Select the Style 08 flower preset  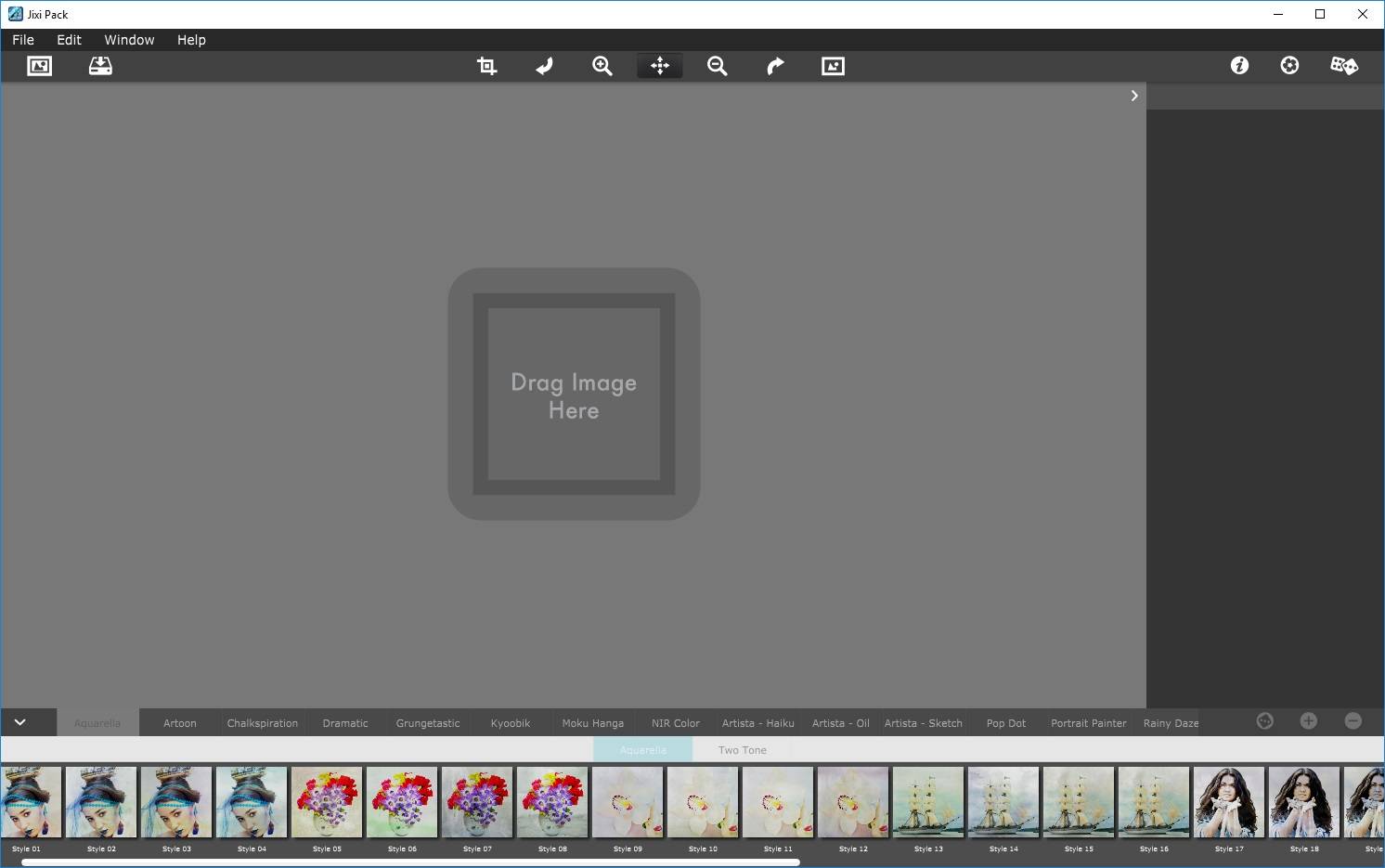[x=552, y=802]
